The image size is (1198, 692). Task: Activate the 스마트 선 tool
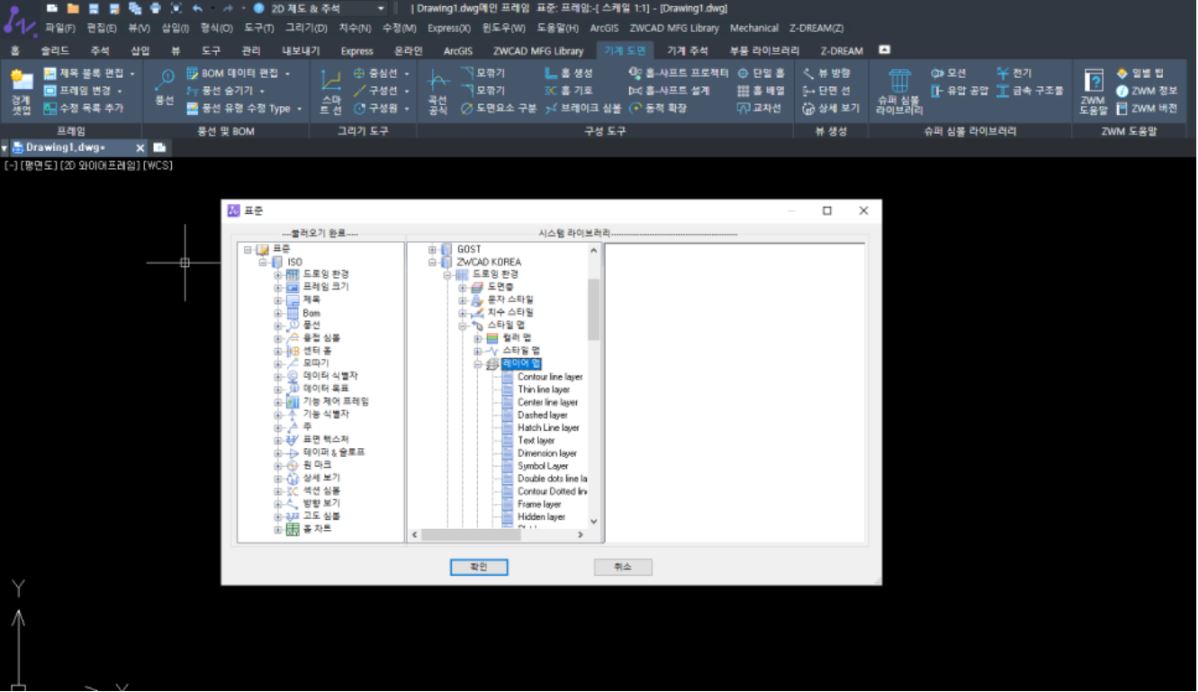(x=330, y=91)
